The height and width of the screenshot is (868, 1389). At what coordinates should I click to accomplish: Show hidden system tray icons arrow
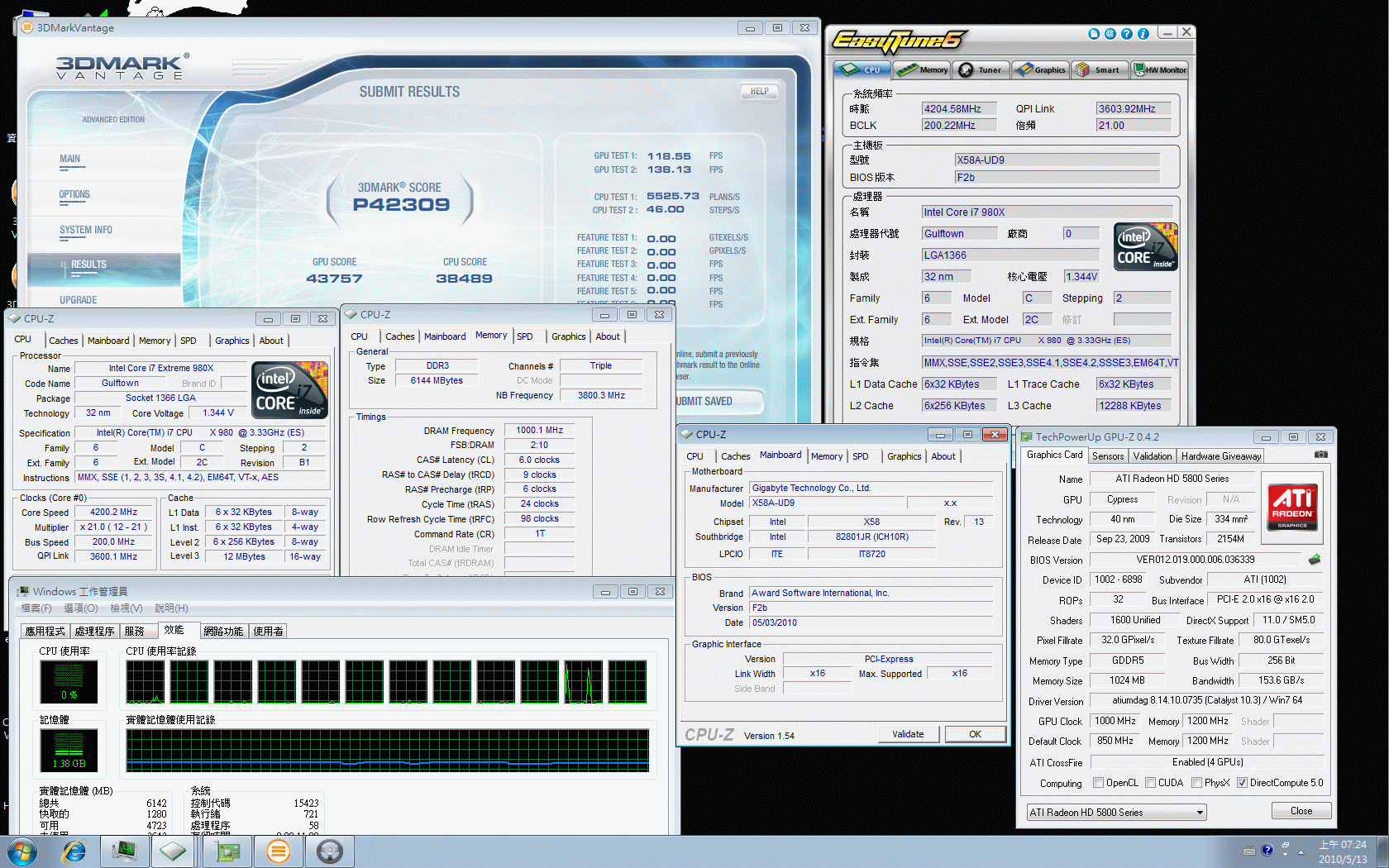click(x=1301, y=851)
